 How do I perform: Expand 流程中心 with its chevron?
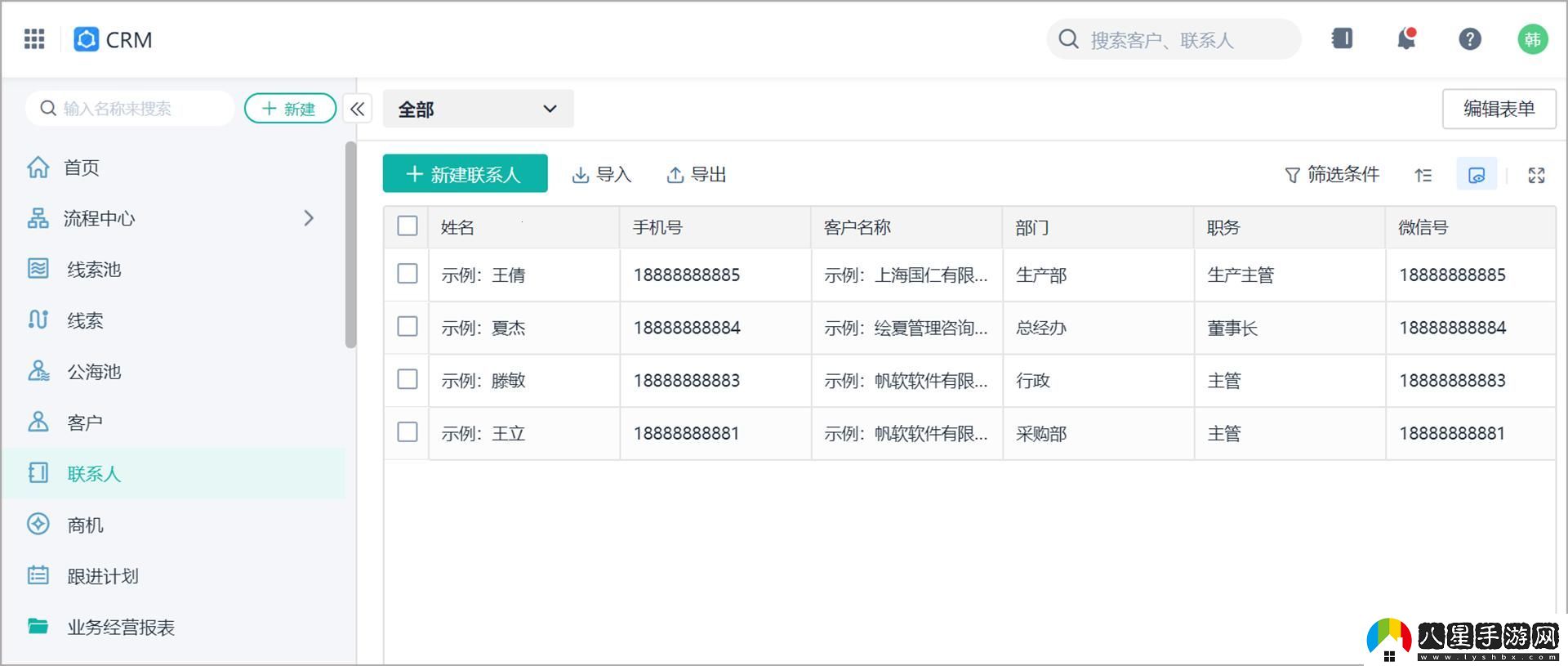309,218
